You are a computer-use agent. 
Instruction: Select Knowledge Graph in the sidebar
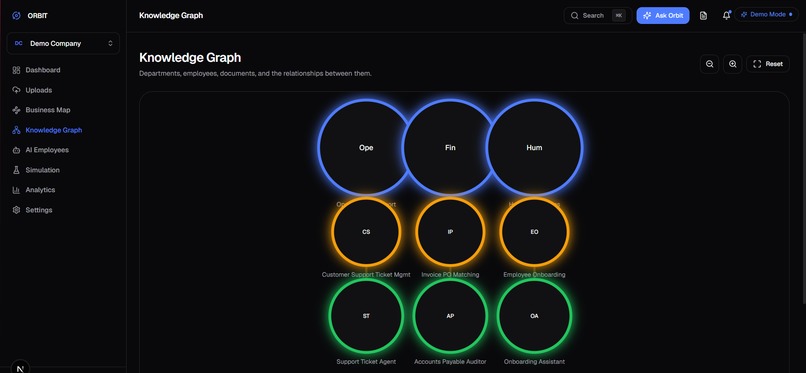point(63,130)
